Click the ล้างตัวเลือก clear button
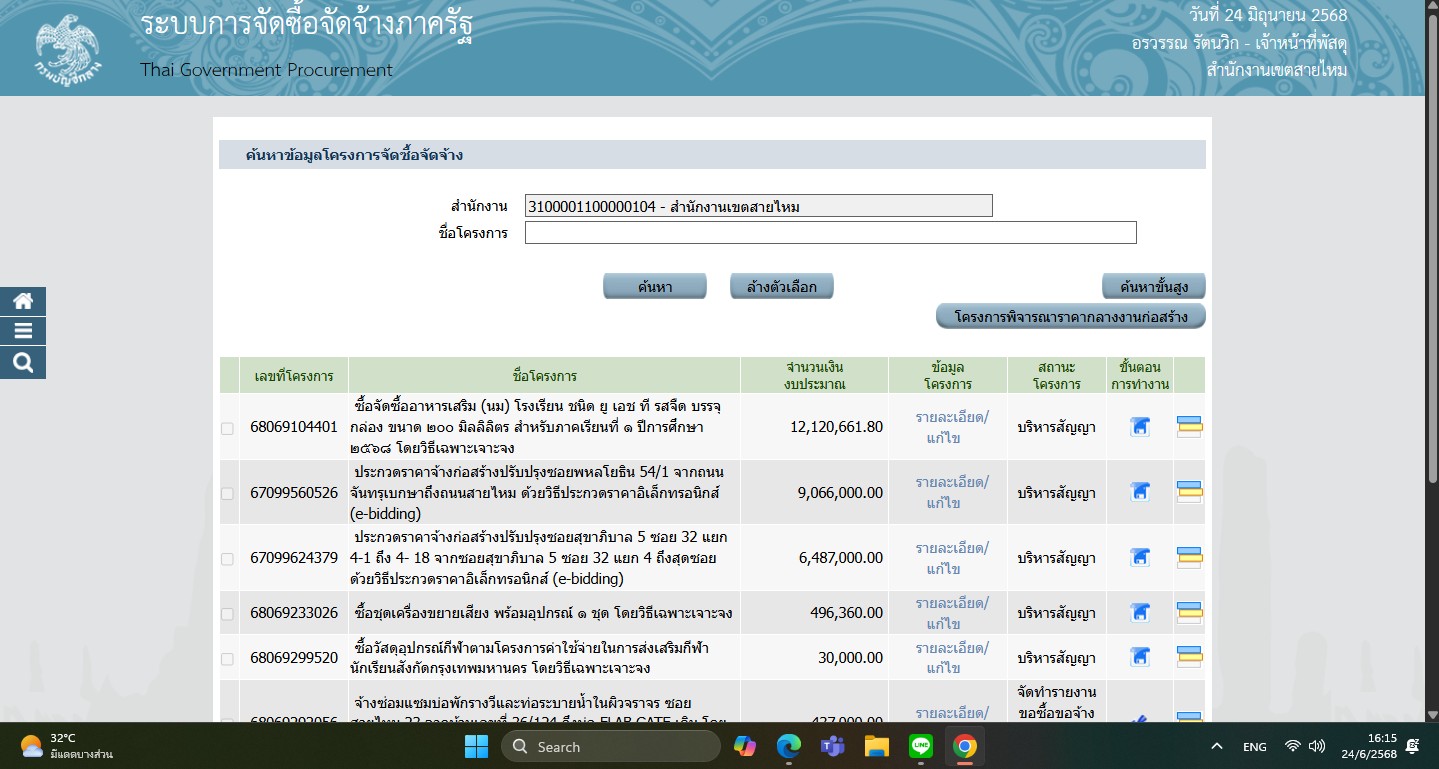The width and height of the screenshot is (1439, 769). coord(781,287)
